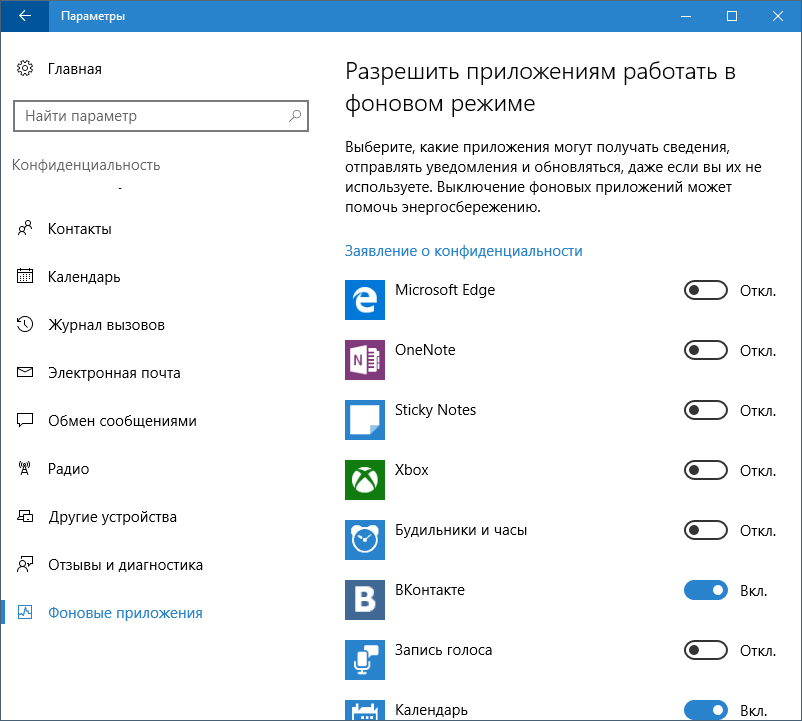Turn on the OneNote background toggle
This screenshot has height=721, width=802.
(706, 350)
